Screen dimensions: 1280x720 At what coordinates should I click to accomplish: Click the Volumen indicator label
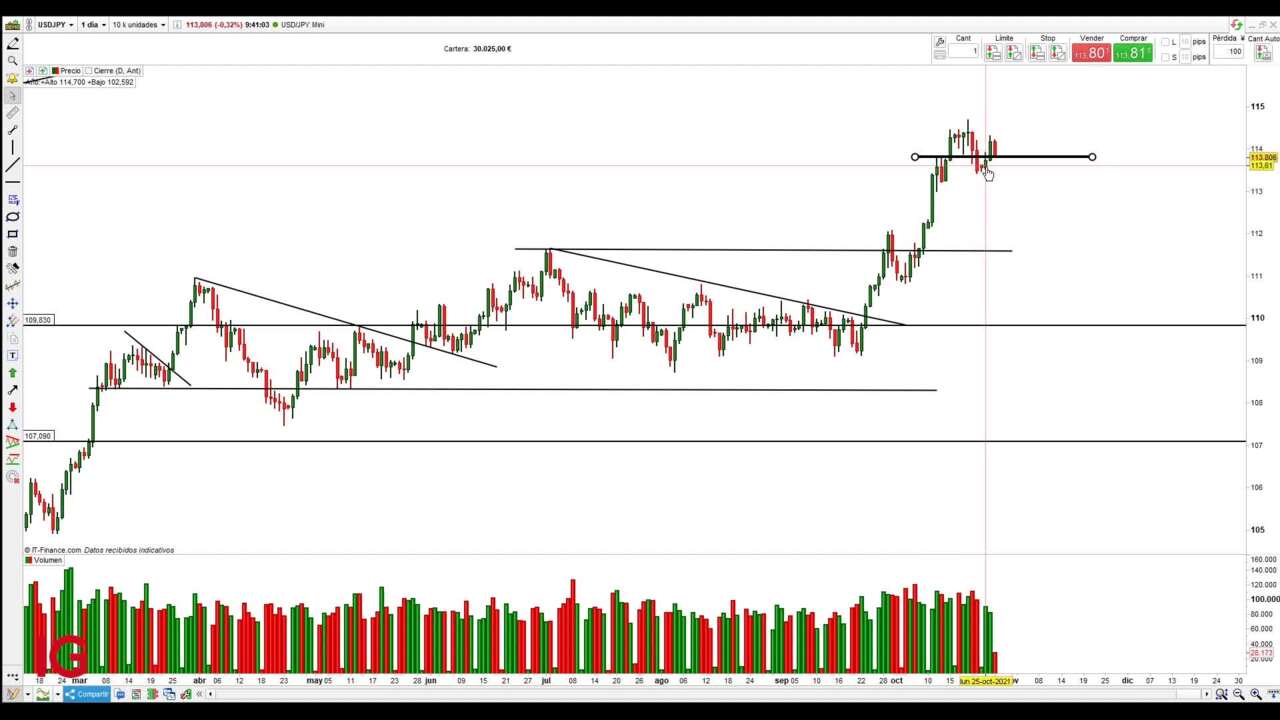(x=47, y=560)
